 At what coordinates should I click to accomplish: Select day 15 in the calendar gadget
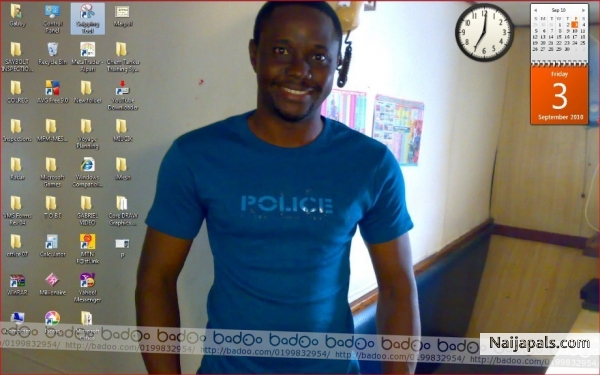(559, 37)
